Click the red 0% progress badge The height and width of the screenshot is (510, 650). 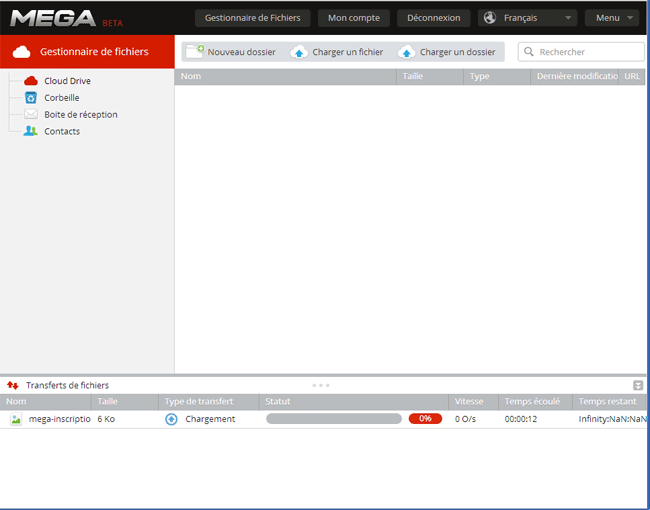coord(425,418)
